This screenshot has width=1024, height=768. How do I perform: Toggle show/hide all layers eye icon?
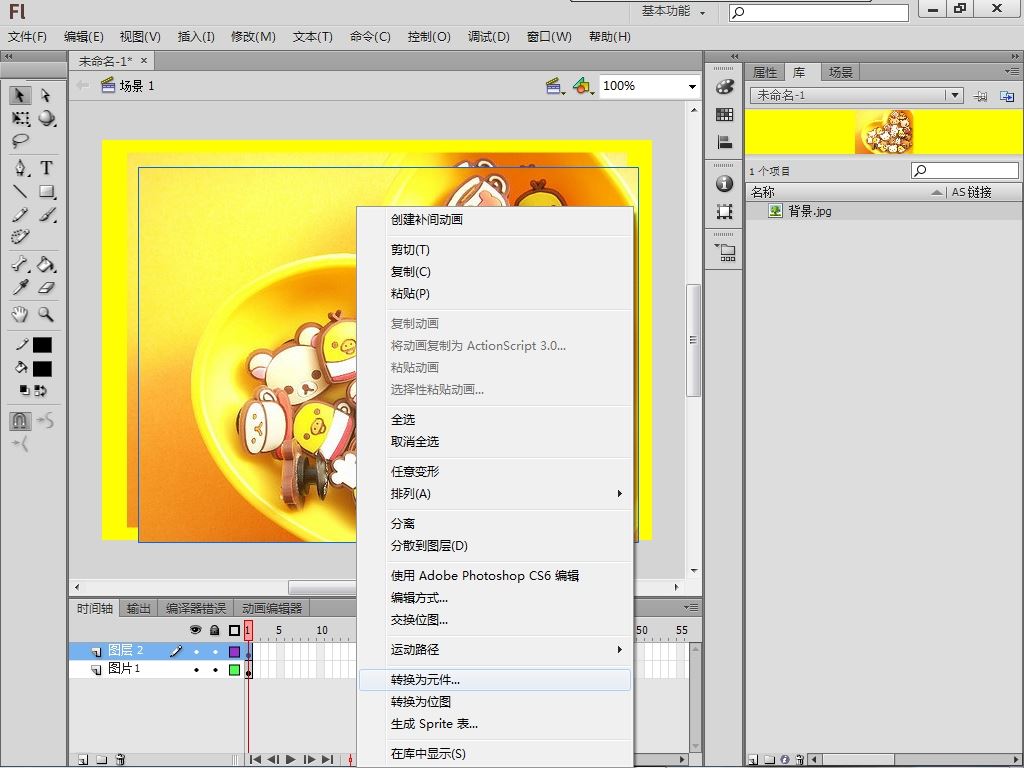pyautogui.click(x=196, y=630)
